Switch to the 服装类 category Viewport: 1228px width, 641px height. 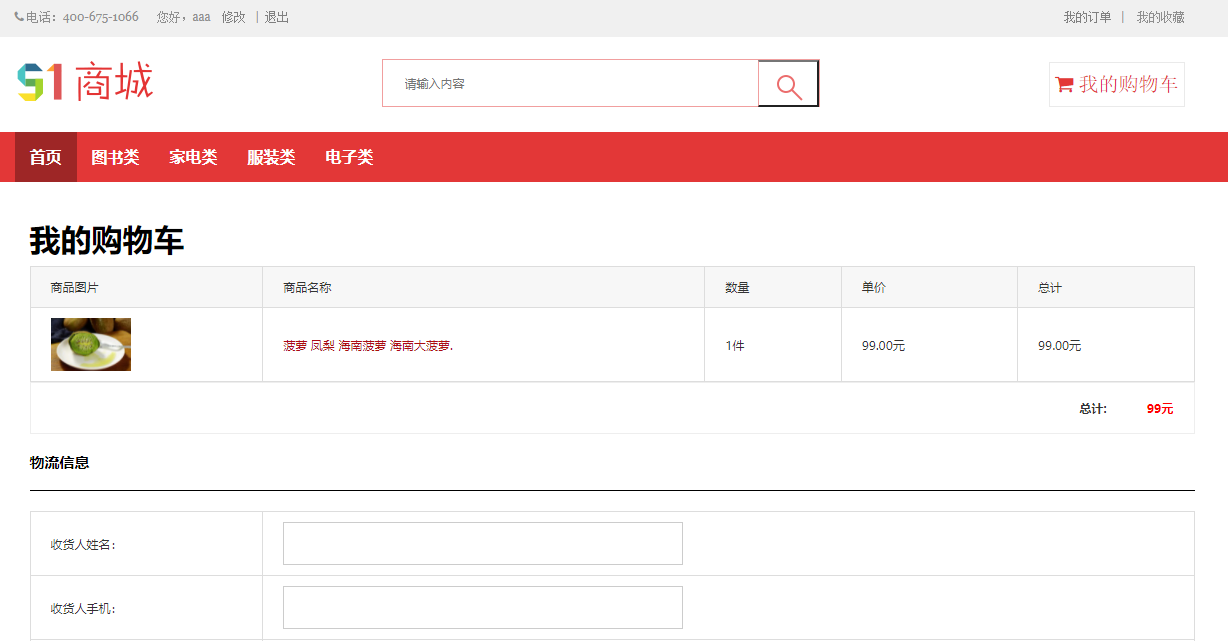pyautogui.click(x=271, y=157)
